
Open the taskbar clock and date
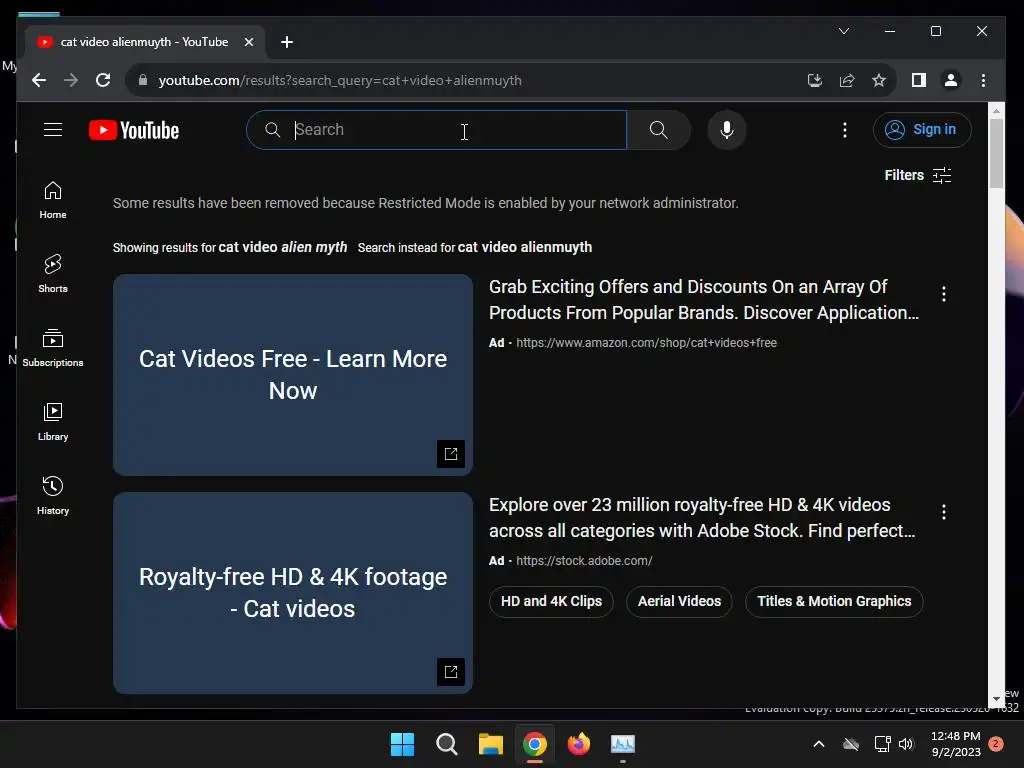click(x=955, y=744)
